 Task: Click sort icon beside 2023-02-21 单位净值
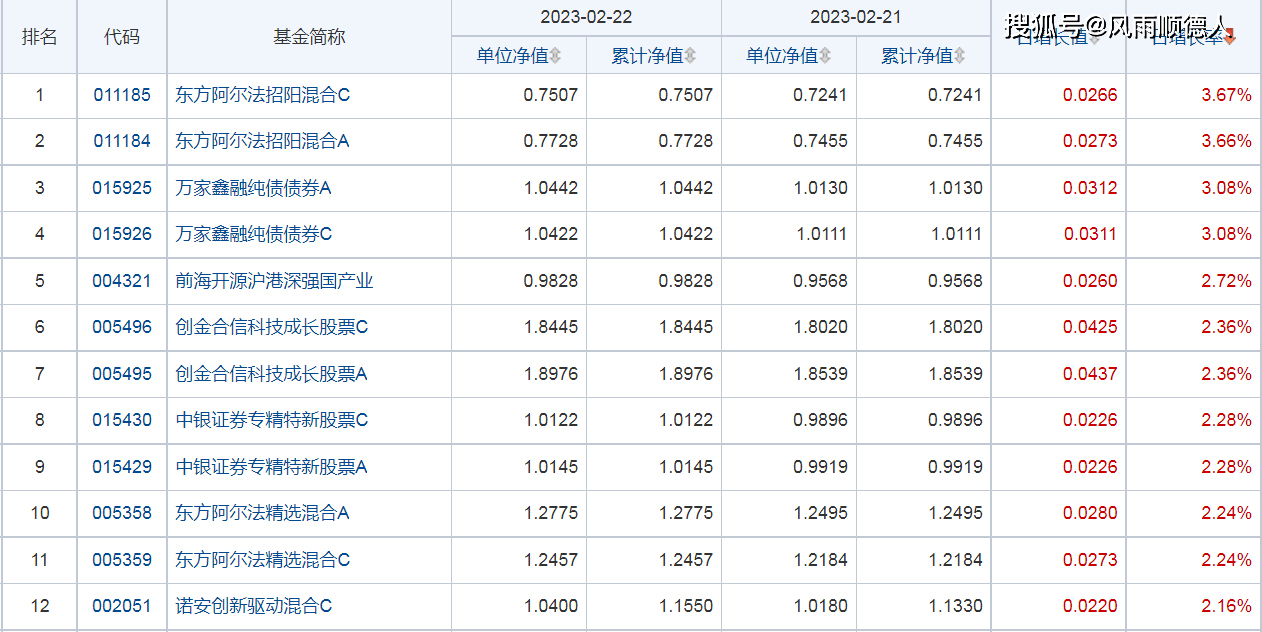[x=824, y=57]
